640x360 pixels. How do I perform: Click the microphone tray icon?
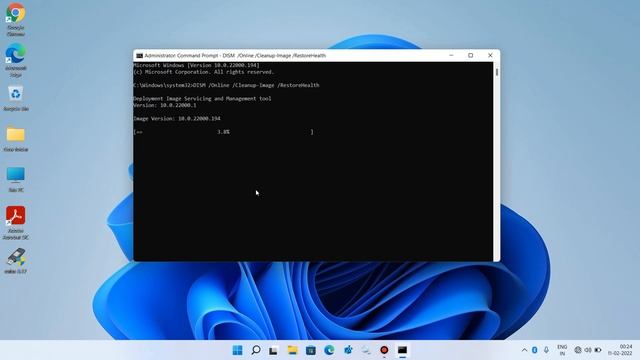(546, 350)
